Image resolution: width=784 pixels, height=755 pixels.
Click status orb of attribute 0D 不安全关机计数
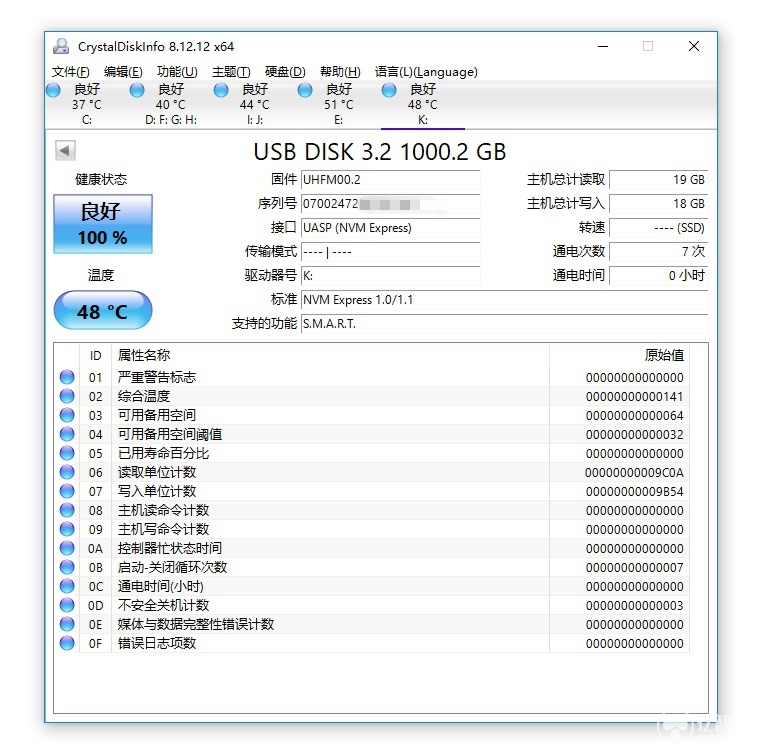(x=67, y=605)
